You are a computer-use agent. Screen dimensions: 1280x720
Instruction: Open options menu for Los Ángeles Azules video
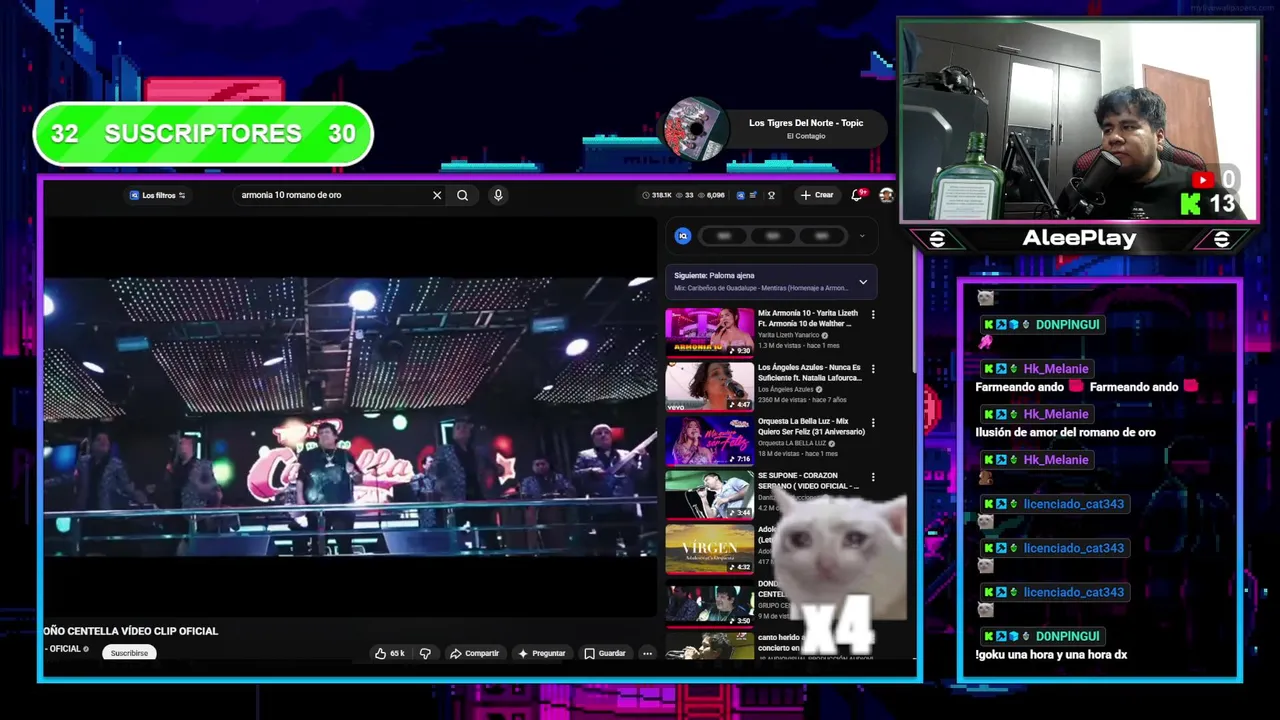tap(873, 368)
